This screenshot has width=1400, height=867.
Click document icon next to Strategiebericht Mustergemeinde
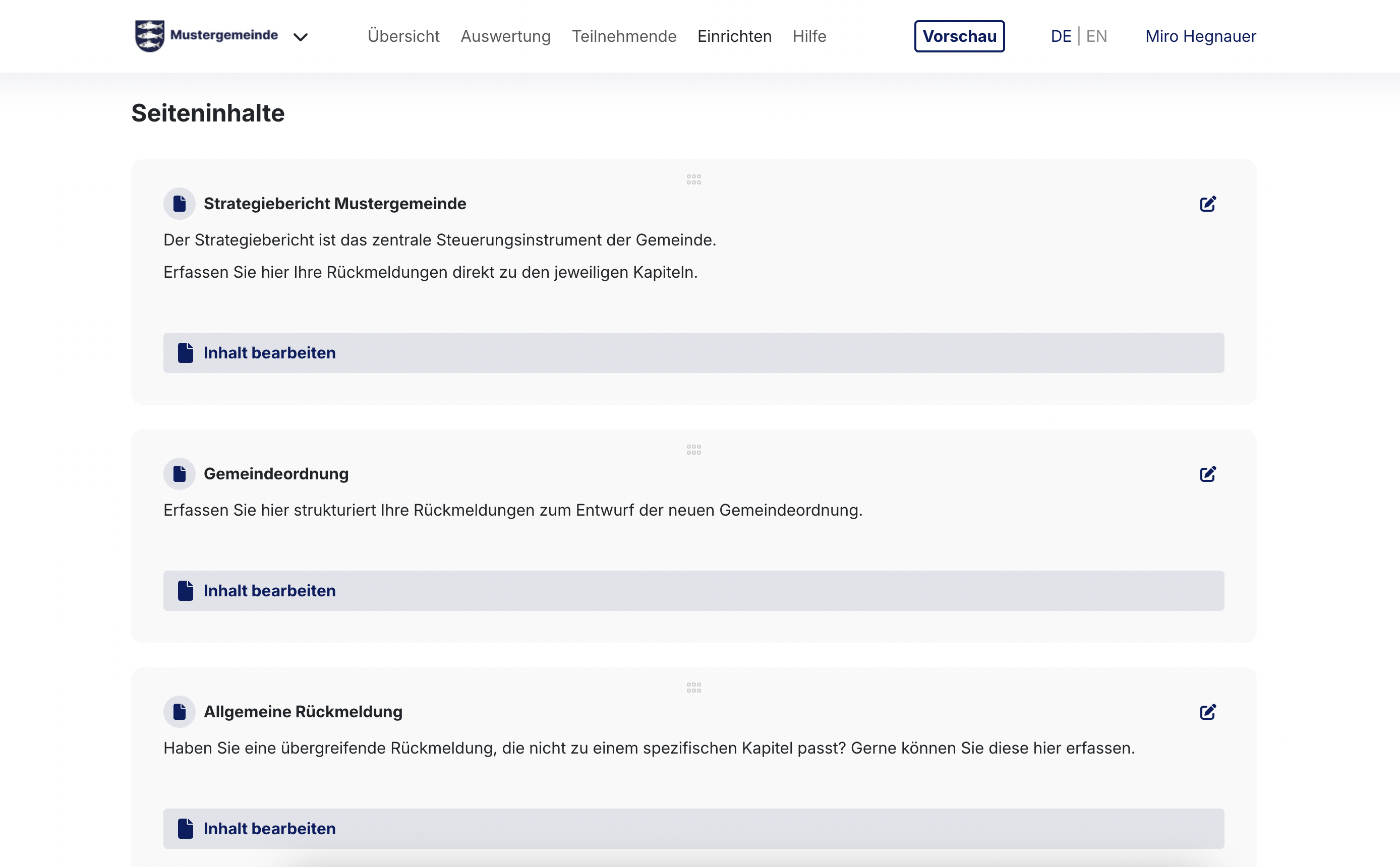tap(180, 204)
